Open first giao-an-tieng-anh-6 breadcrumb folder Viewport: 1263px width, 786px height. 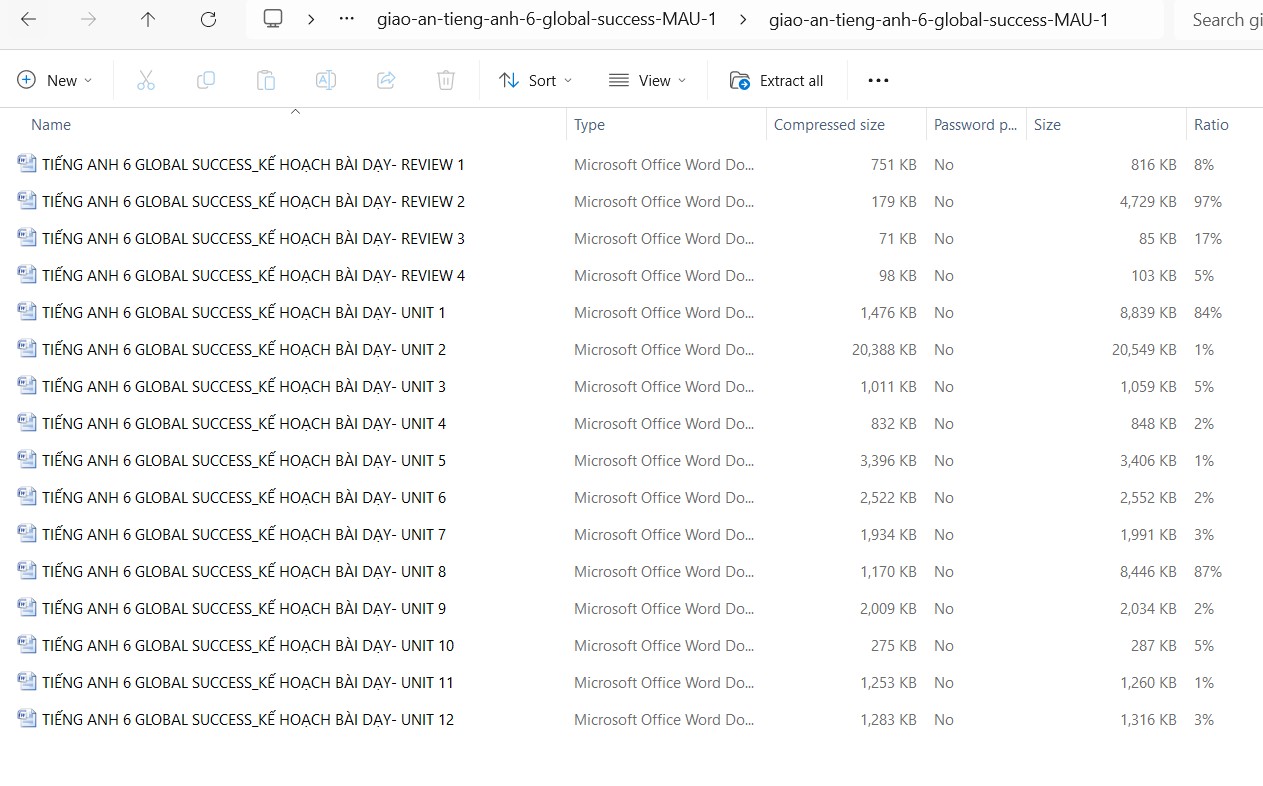(x=546, y=20)
